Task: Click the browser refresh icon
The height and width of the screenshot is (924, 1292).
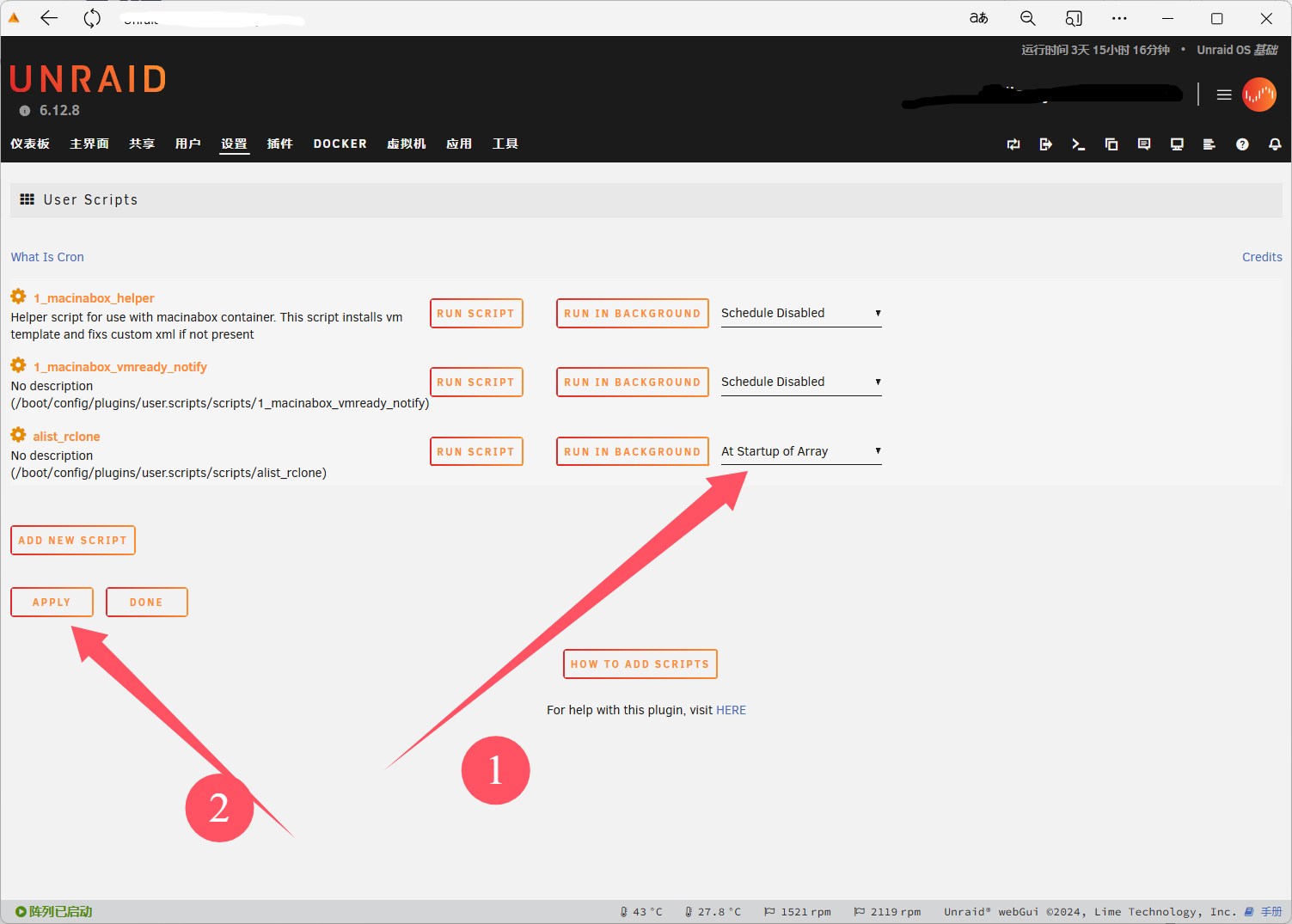Action: (x=92, y=18)
